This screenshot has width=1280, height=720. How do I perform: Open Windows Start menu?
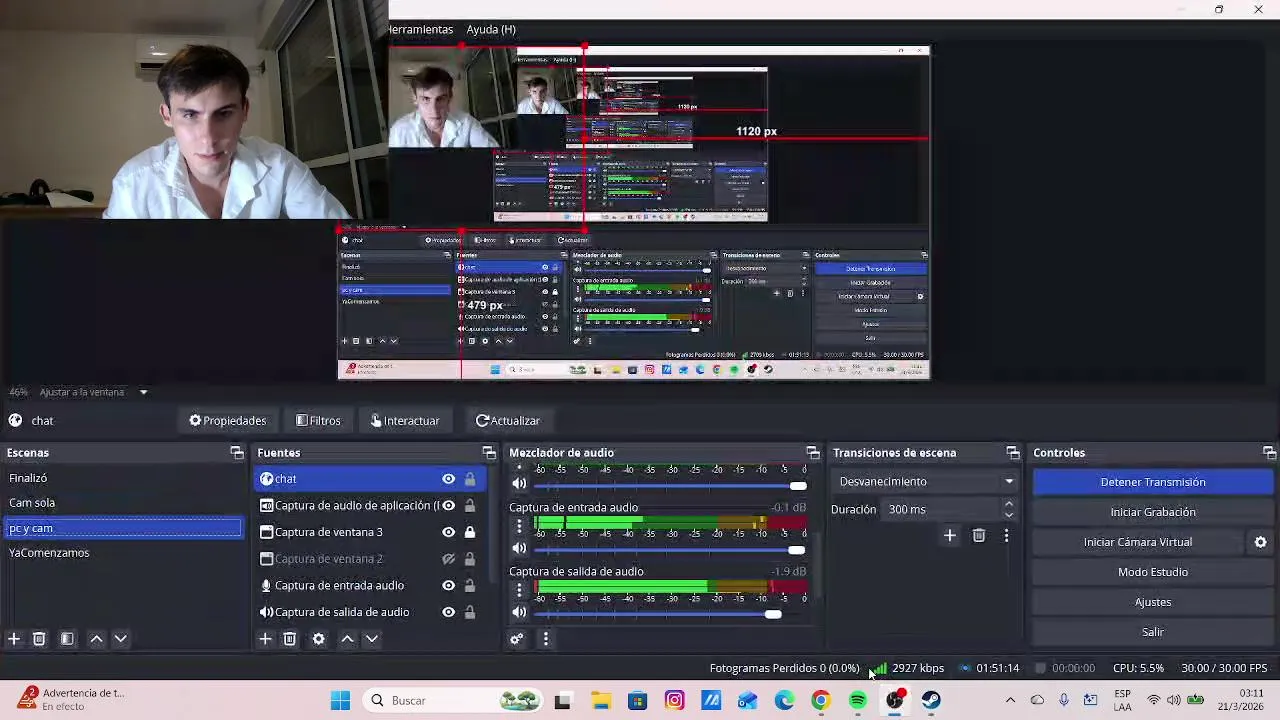point(340,701)
